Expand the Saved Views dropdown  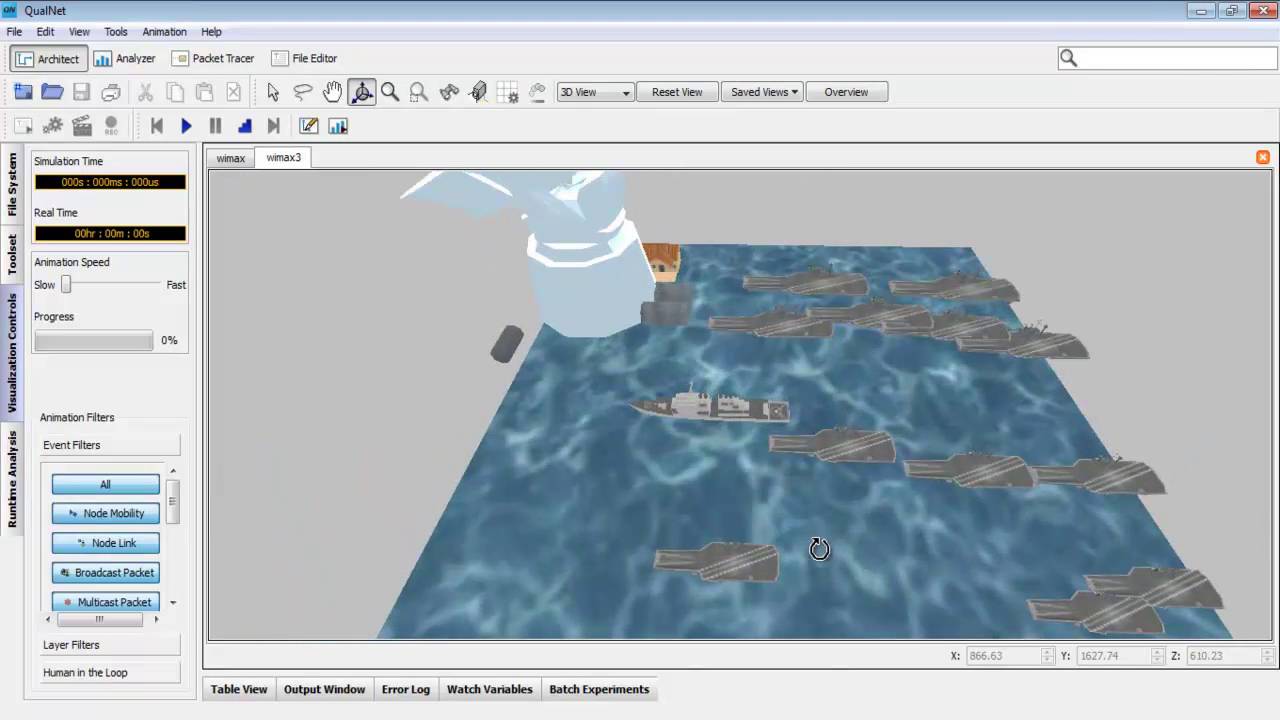pos(764,92)
